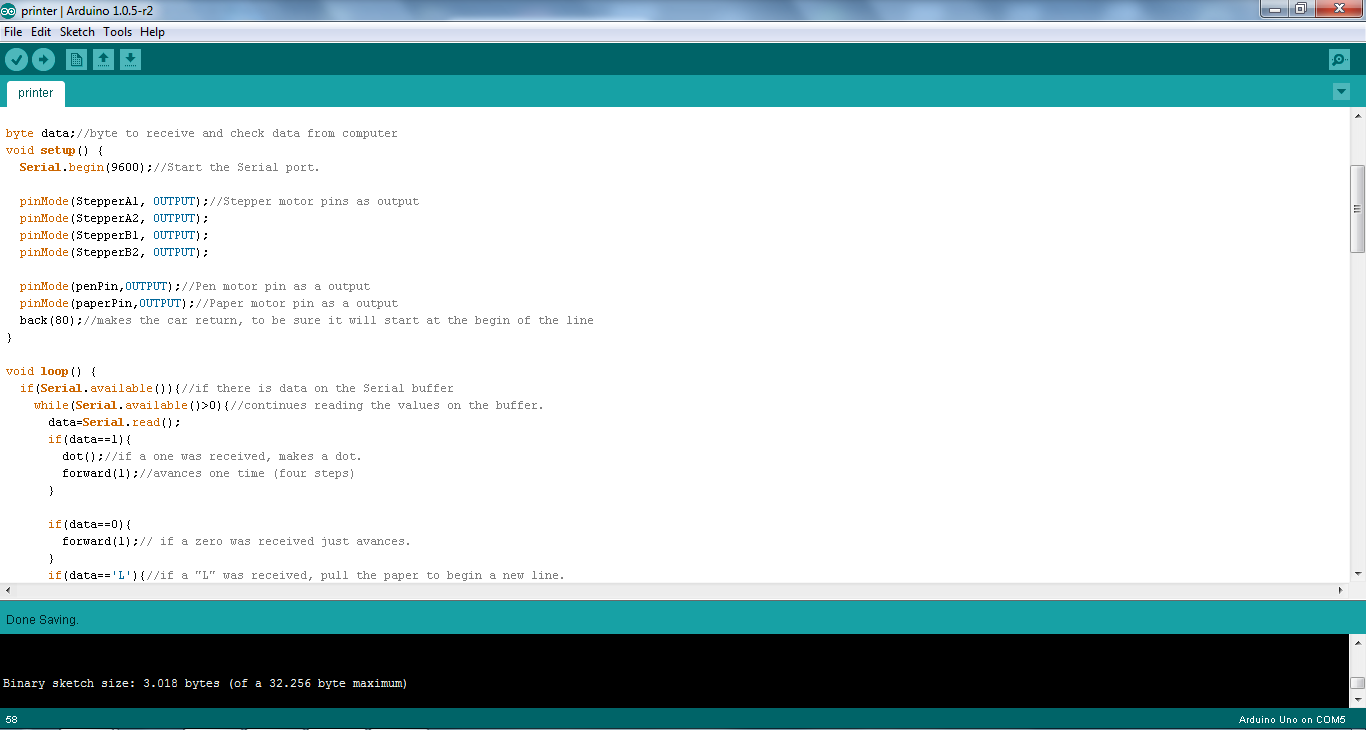Click the horizontal scrollbar left arrow
Viewport: 1366px width, 730px height.
7,590
